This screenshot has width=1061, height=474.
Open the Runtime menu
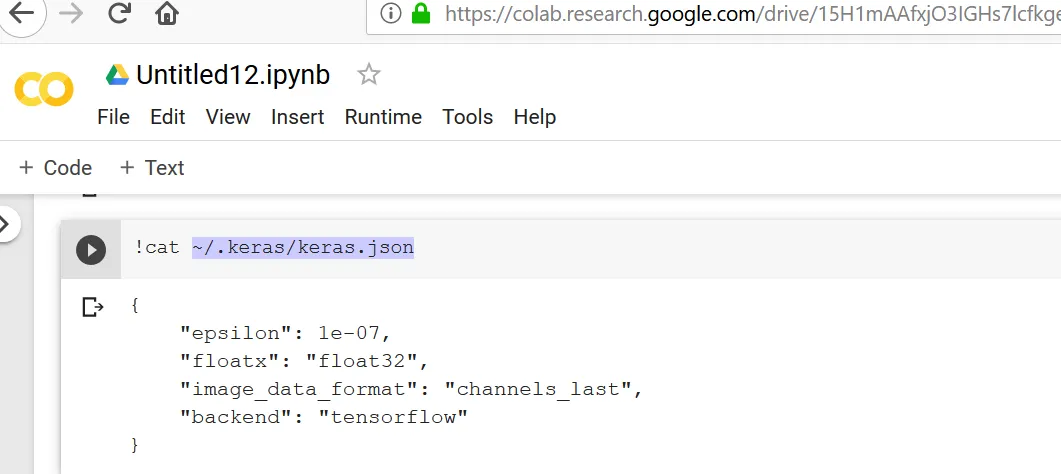(383, 117)
